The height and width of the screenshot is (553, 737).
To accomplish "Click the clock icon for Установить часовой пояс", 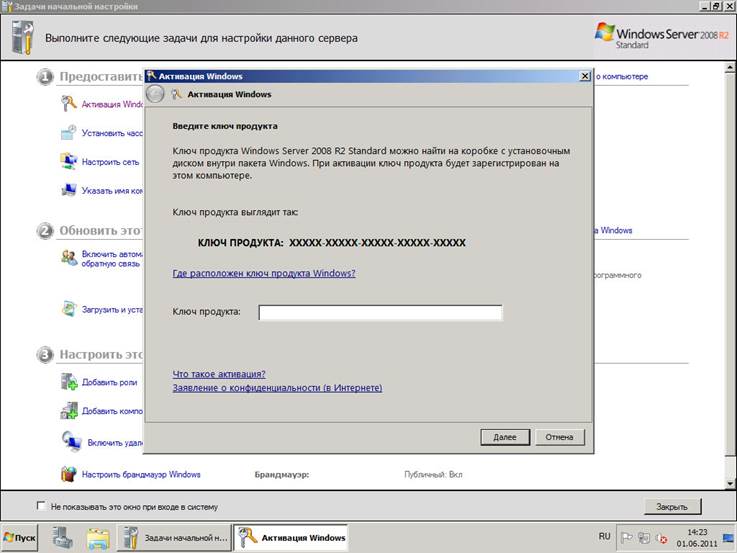I will (x=69, y=132).
